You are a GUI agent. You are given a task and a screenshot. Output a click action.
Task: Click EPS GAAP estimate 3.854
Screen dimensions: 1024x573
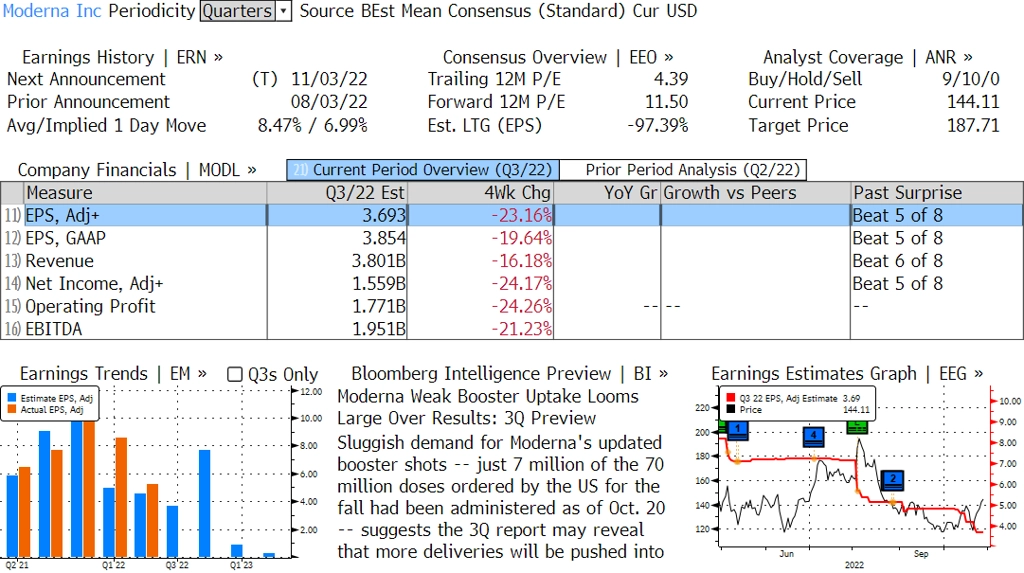click(x=384, y=238)
